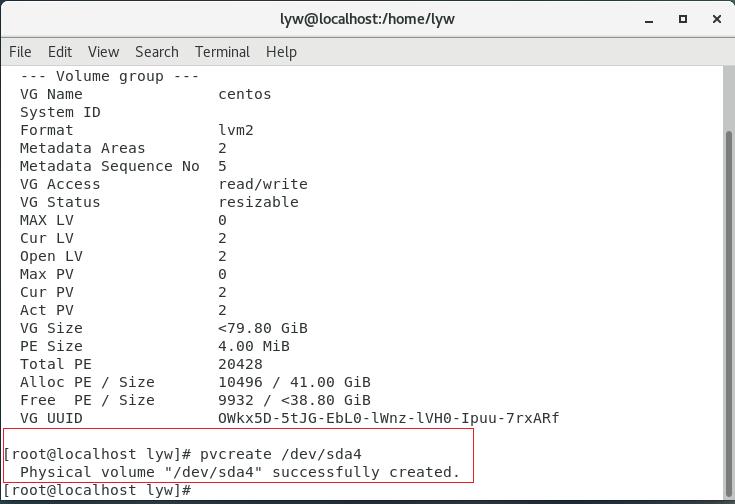
Task: Click the Cur LV label
Action: pyautogui.click(x=47, y=238)
